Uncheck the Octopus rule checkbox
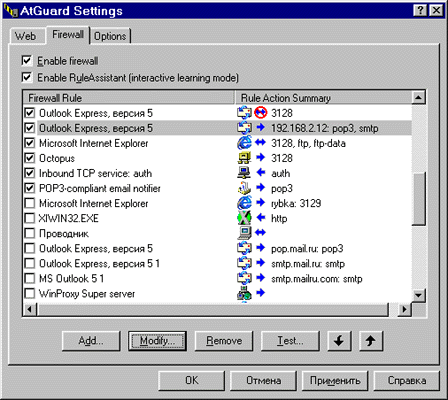This screenshot has height=400, width=448. (30, 158)
